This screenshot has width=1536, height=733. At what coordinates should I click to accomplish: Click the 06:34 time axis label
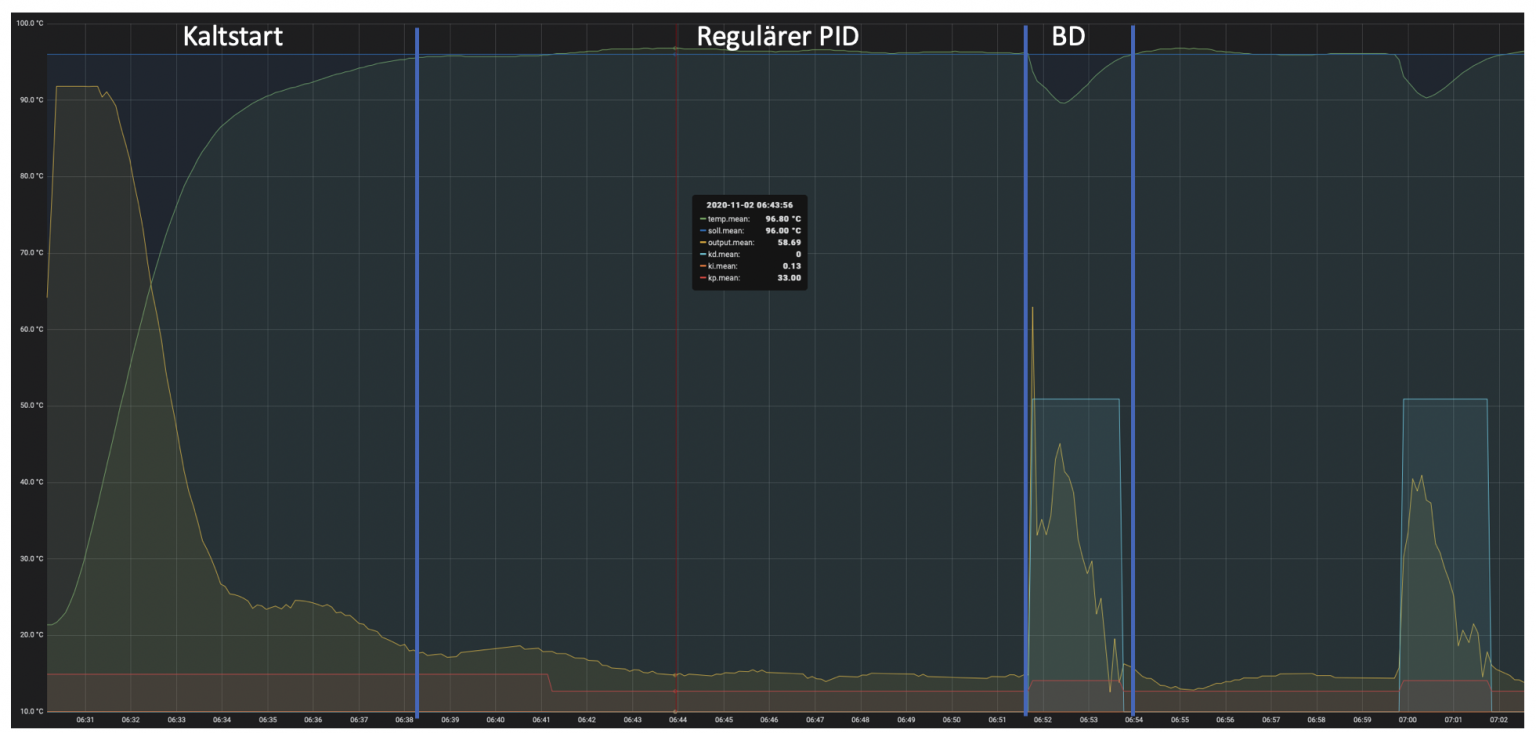tap(222, 720)
